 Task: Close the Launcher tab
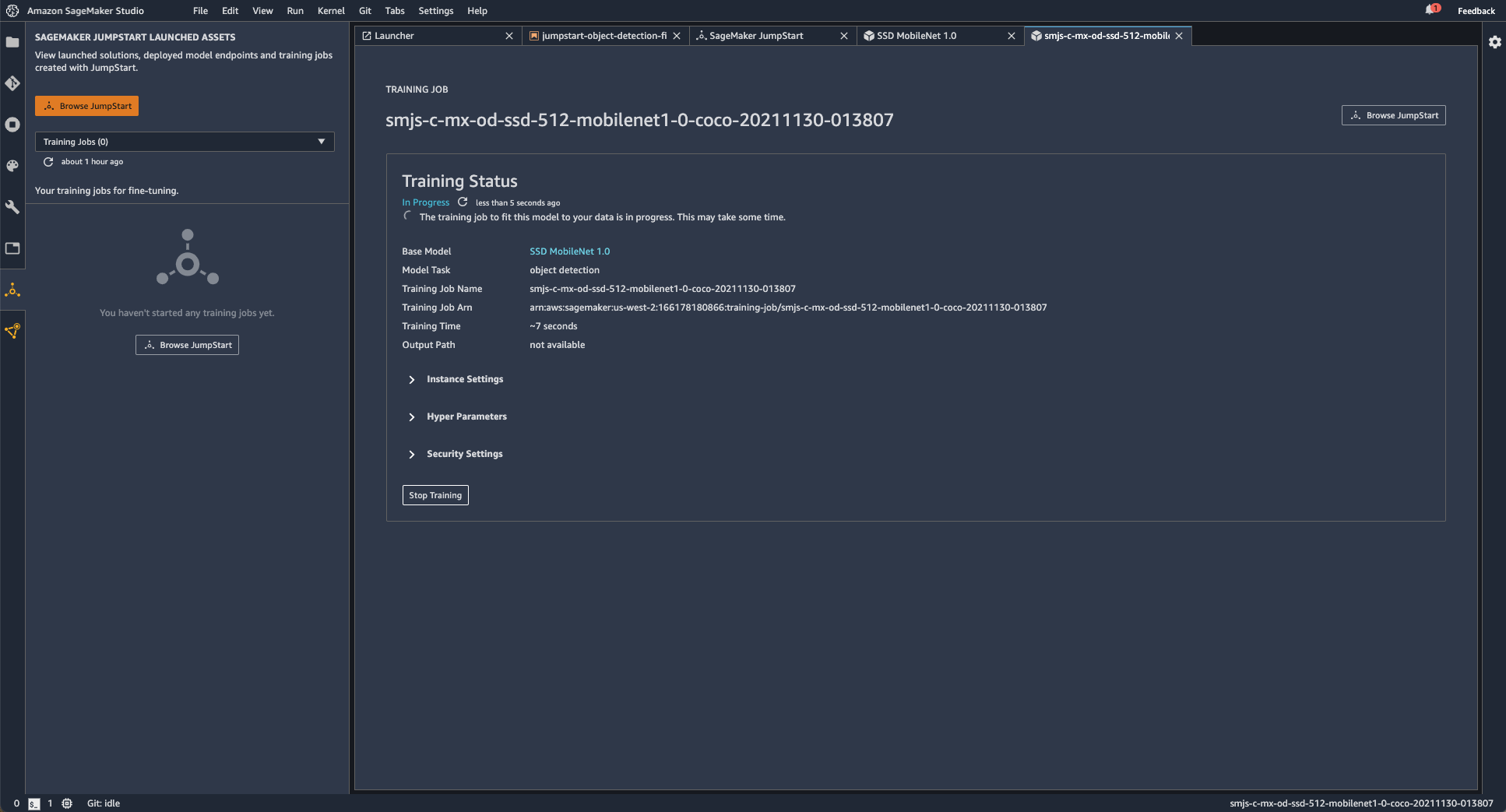[509, 36]
